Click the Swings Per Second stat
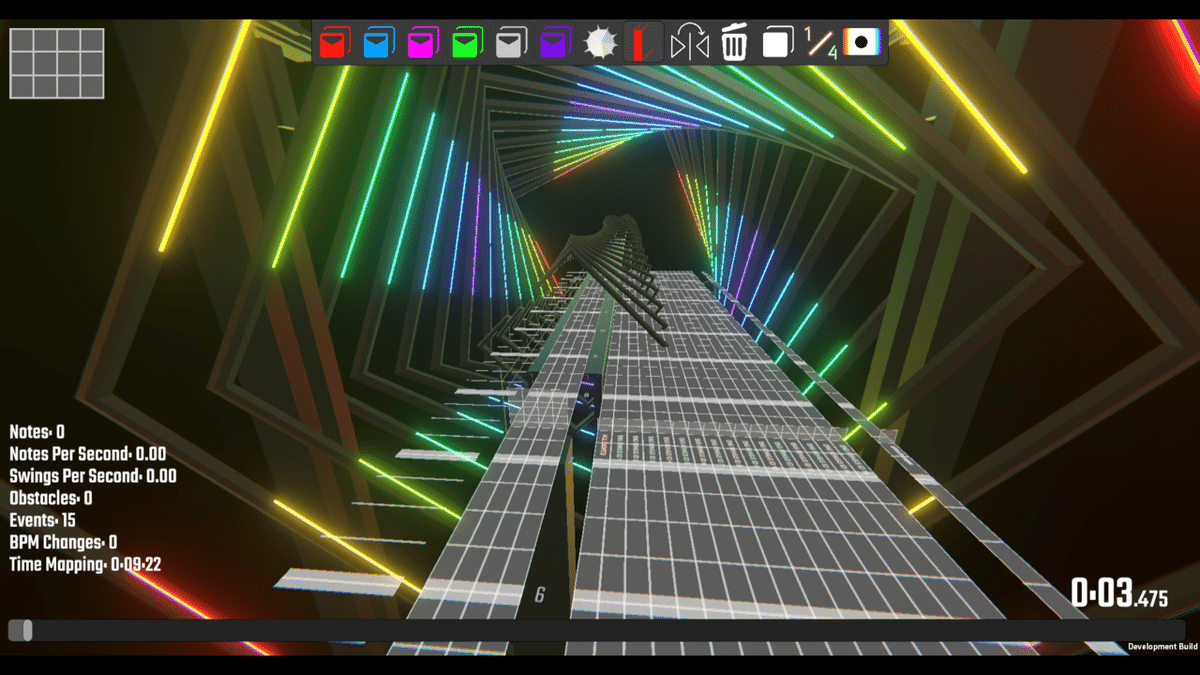The width and height of the screenshot is (1200, 675). pos(93,476)
